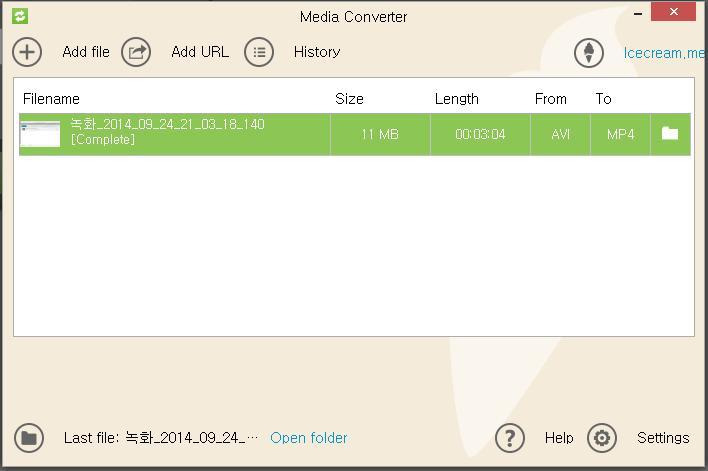The height and width of the screenshot is (471, 708).
Task: Close the Media Converter window
Action: [673, 12]
